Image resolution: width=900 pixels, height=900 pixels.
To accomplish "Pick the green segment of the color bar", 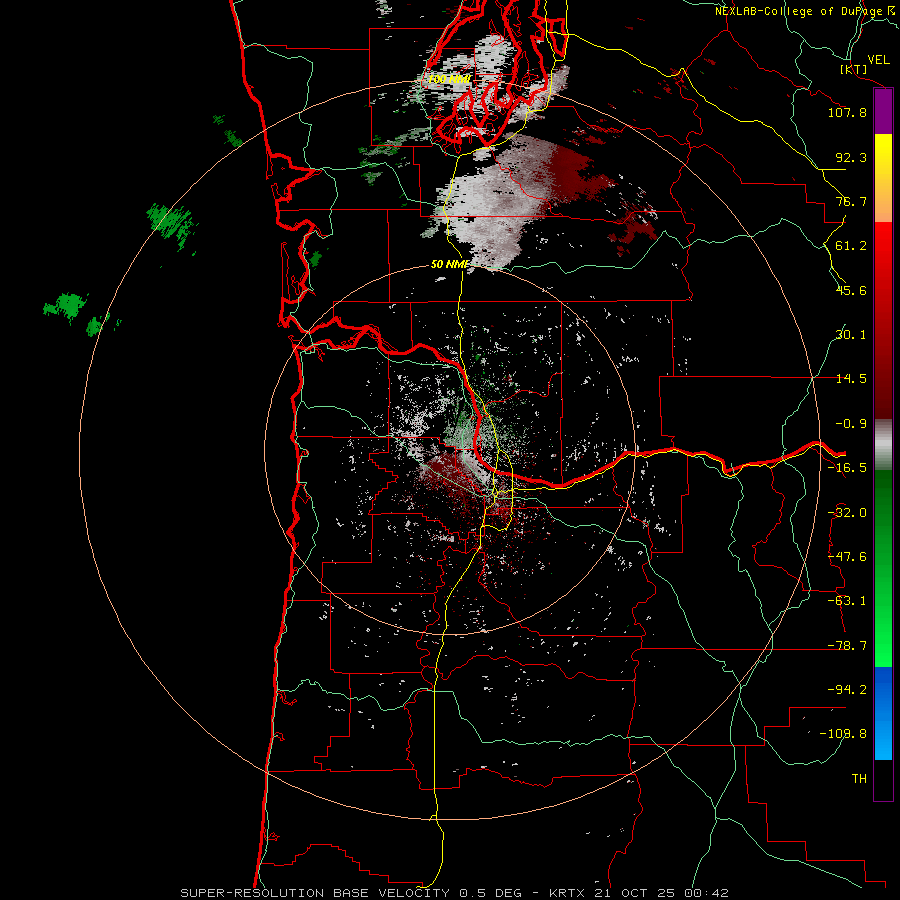I will (x=883, y=568).
